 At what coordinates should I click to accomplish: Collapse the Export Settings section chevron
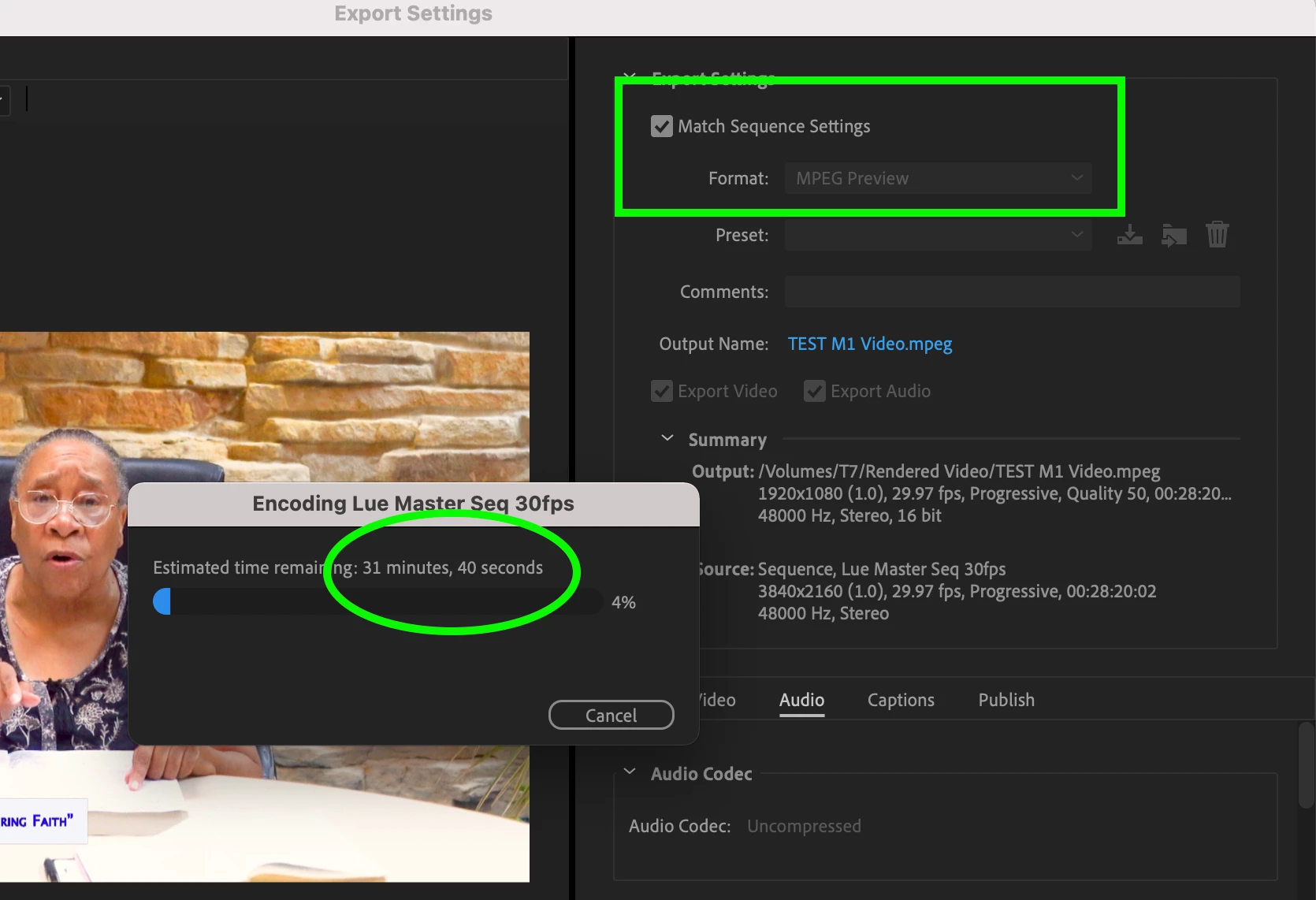(630, 76)
